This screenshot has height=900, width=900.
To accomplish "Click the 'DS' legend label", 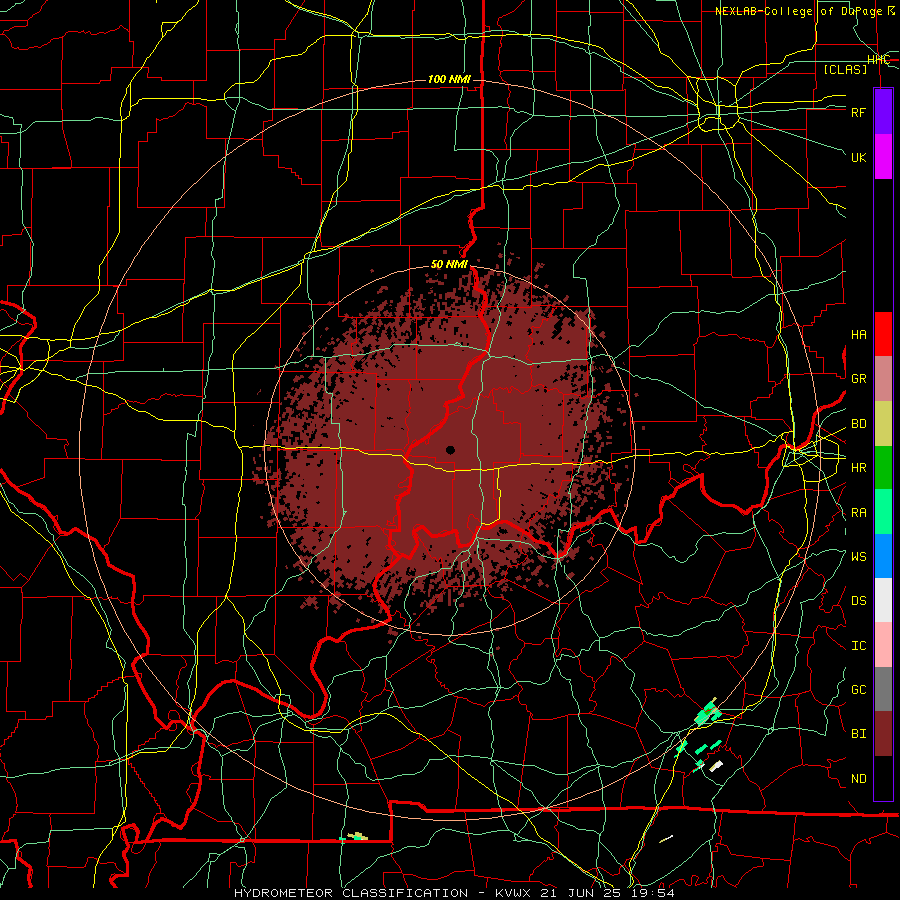I will point(859,601).
